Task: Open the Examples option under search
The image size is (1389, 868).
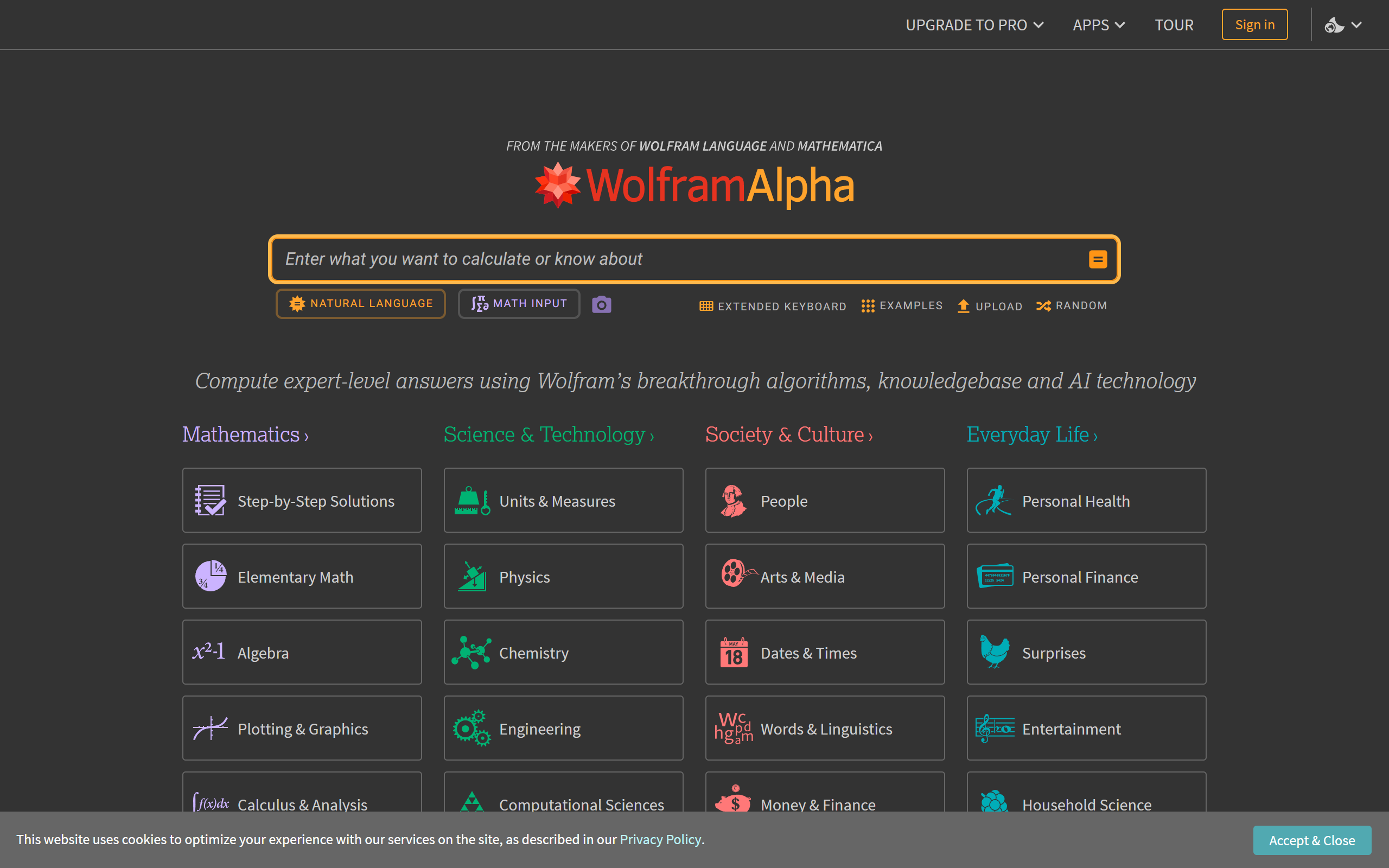Action: click(x=902, y=305)
